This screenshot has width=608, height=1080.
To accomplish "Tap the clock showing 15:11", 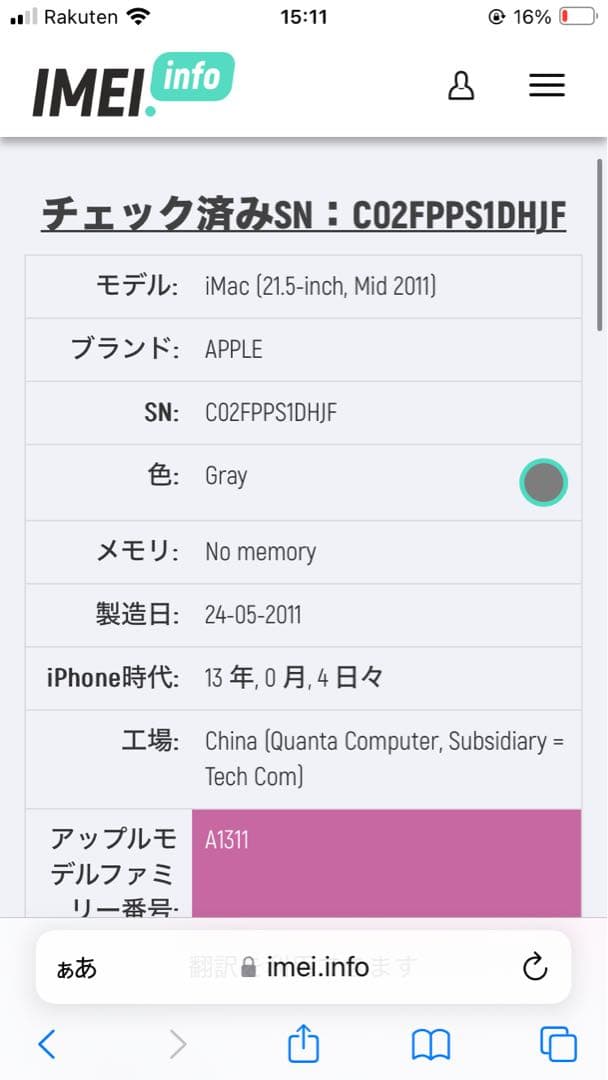I will coord(303,16).
